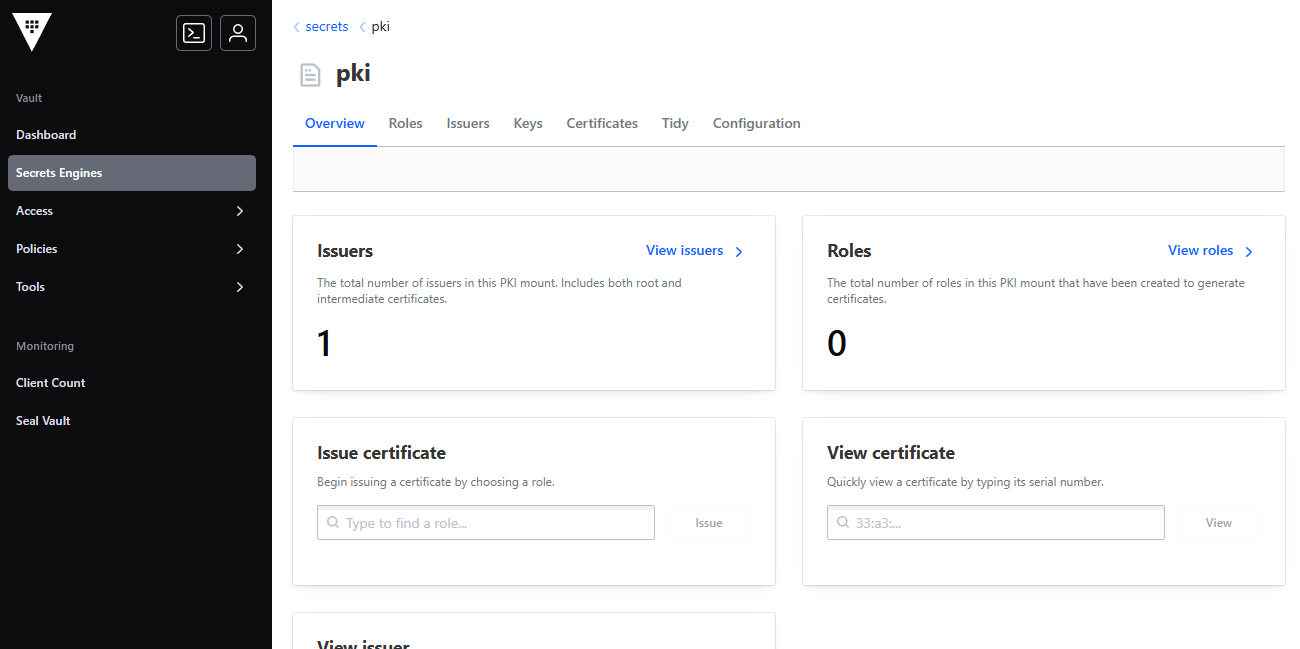Click the Vault section label in sidebar
The height and width of the screenshot is (649, 1300).
tap(29, 98)
